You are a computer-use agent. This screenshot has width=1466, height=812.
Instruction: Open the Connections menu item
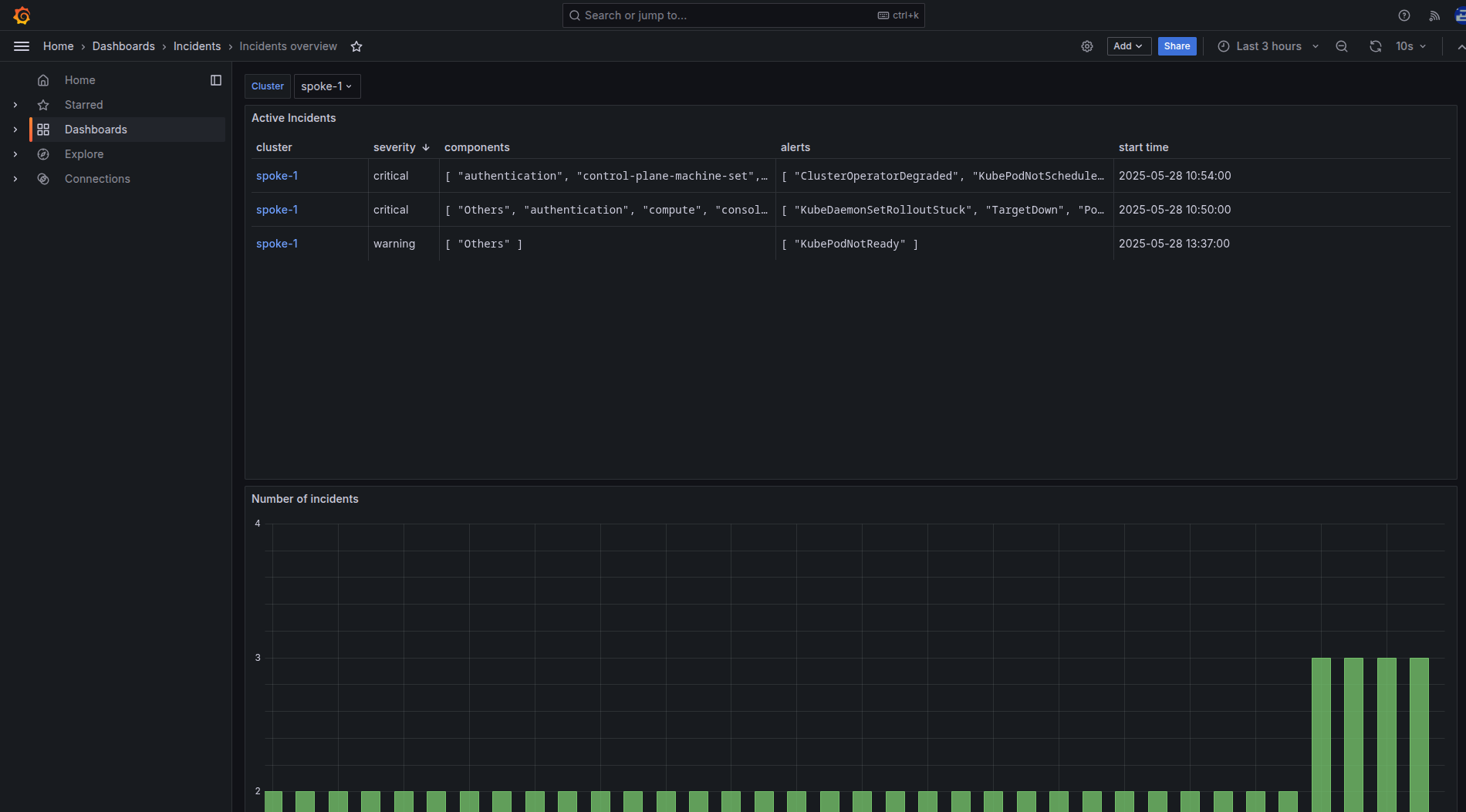[97, 179]
